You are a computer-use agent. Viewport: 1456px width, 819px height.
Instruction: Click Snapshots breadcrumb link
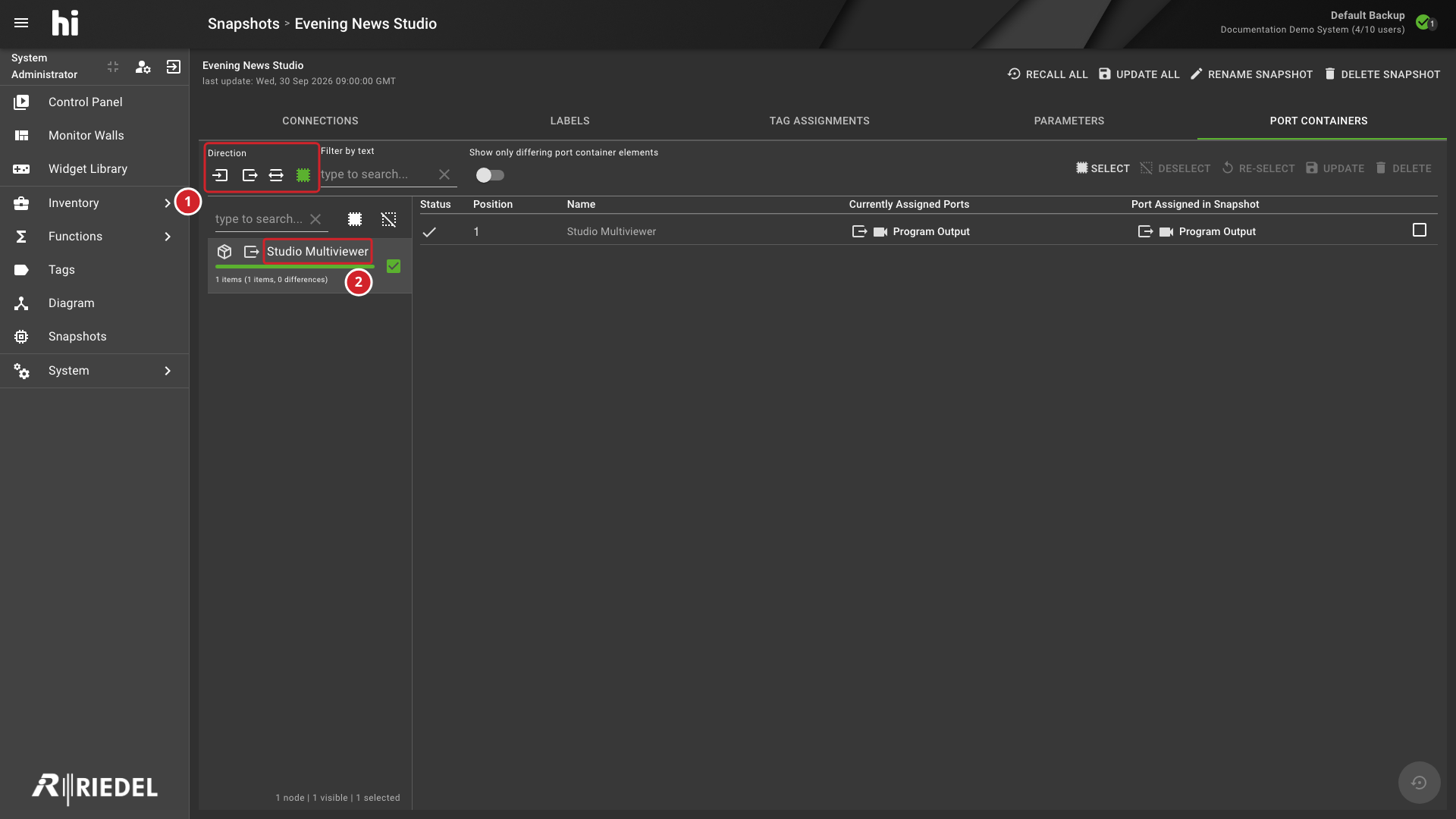[243, 24]
